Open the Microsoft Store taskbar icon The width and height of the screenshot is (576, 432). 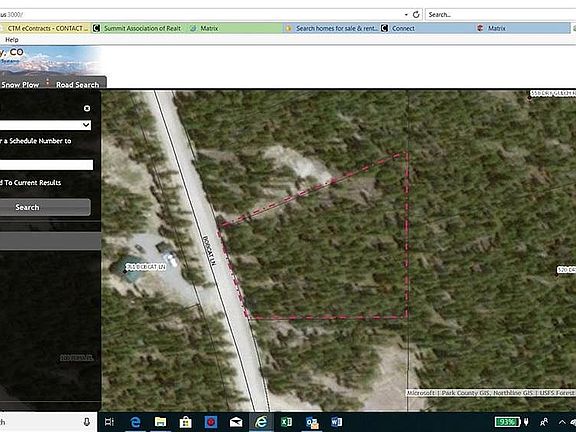tap(186, 422)
